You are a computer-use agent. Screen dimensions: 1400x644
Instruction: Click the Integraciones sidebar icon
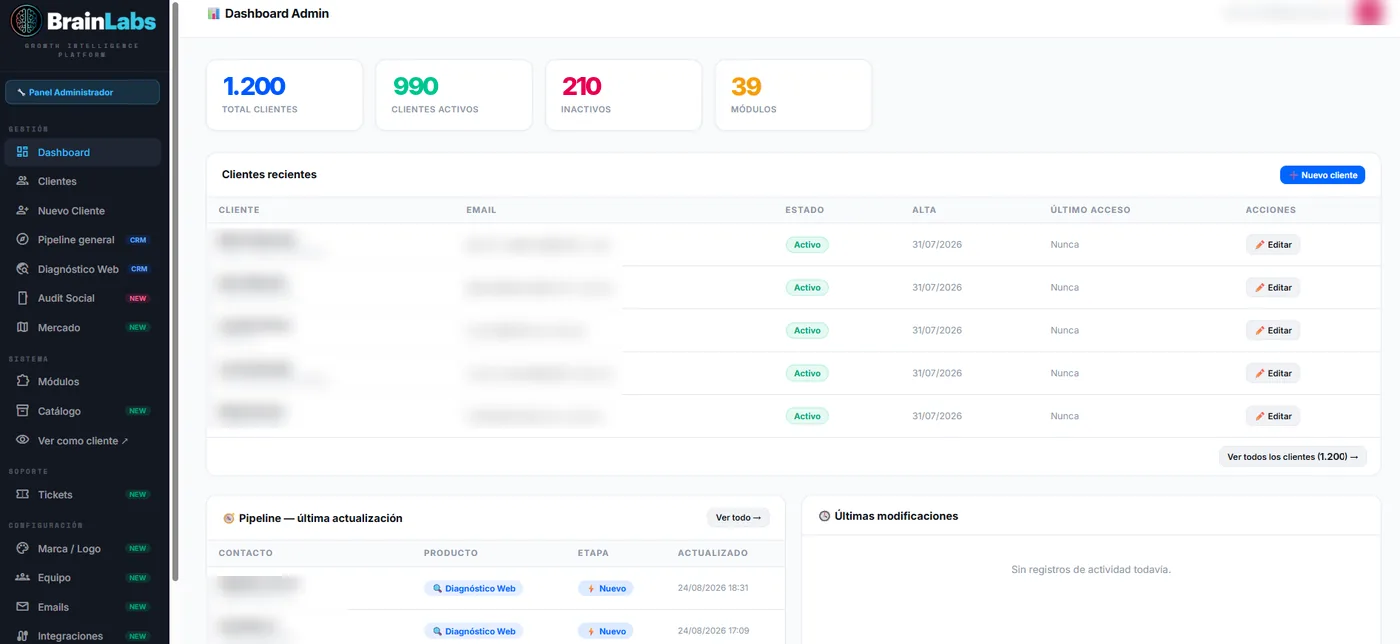22,636
